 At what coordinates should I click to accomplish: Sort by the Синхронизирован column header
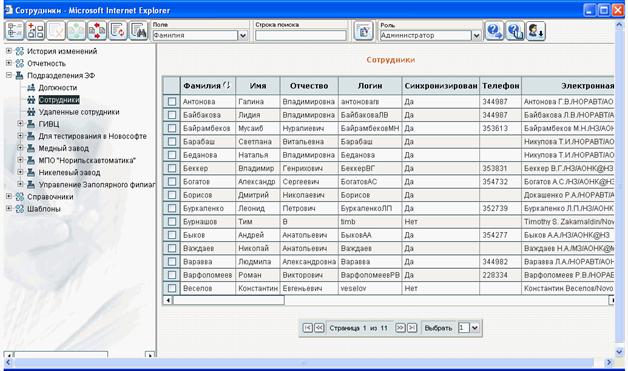point(441,86)
